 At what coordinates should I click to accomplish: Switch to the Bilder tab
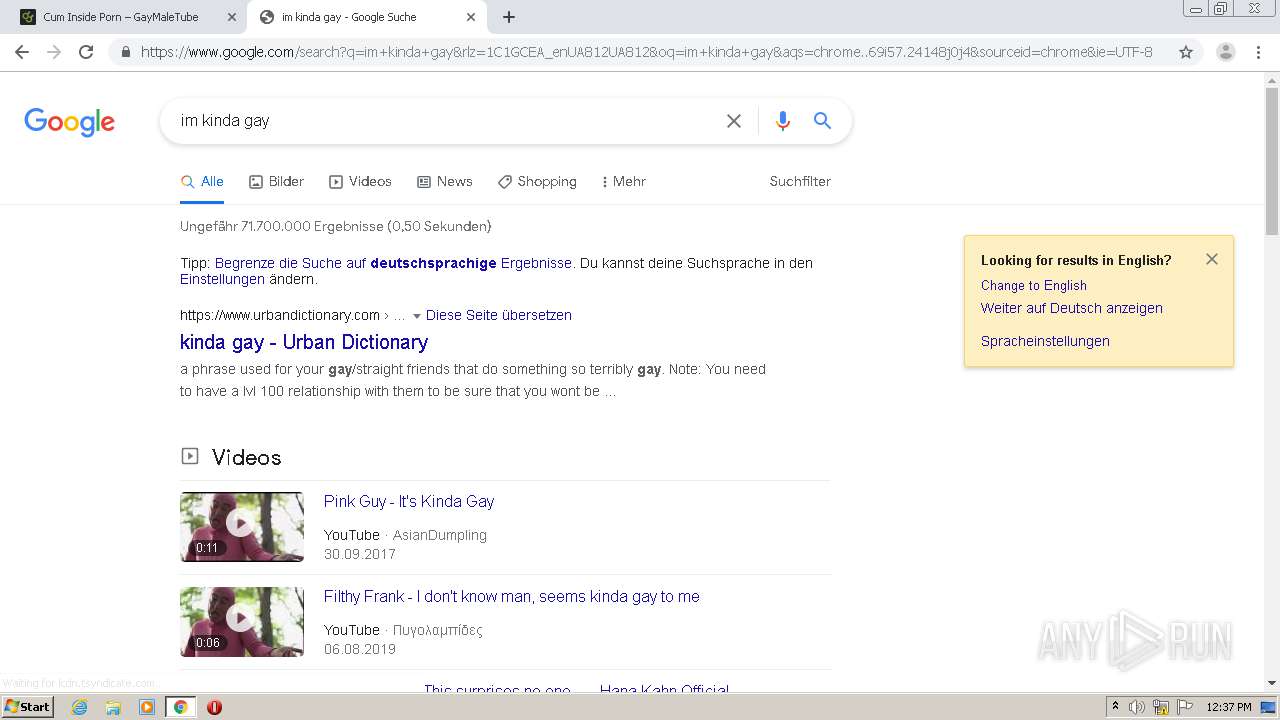276,182
